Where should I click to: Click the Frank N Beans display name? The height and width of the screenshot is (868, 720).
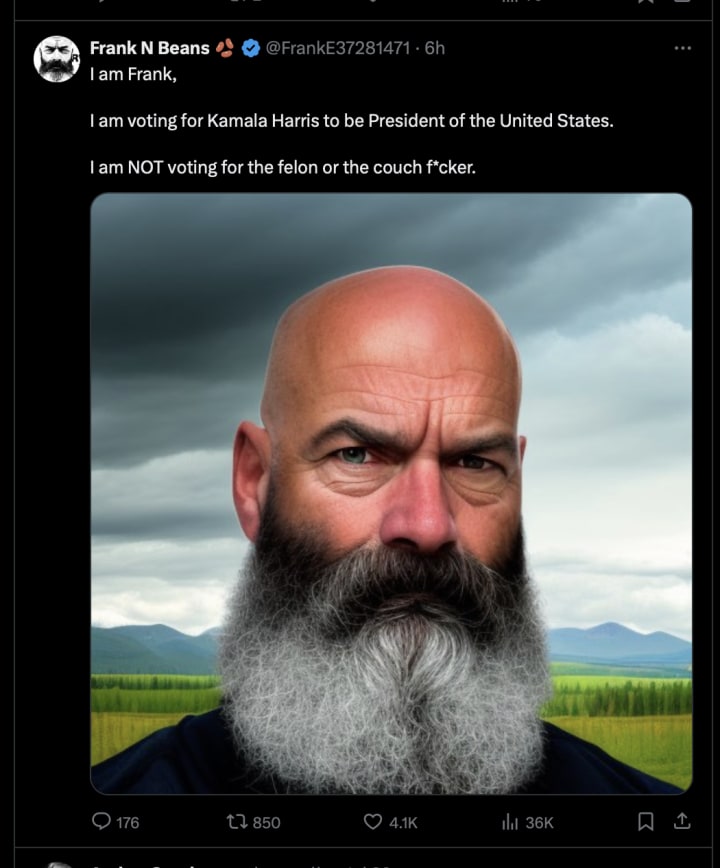pos(149,48)
